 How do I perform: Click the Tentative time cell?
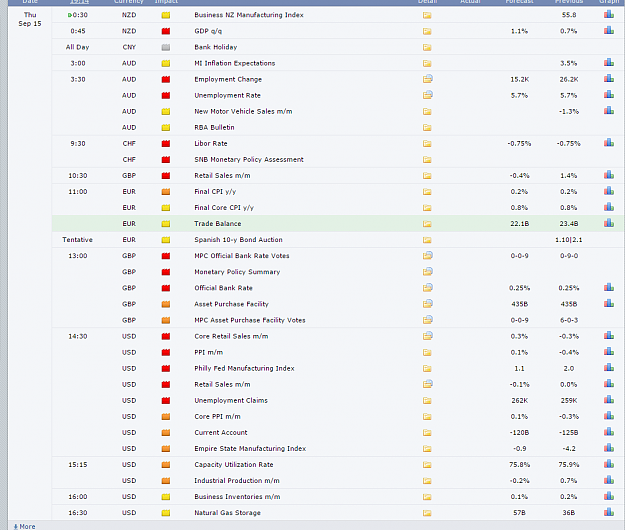point(77,240)
